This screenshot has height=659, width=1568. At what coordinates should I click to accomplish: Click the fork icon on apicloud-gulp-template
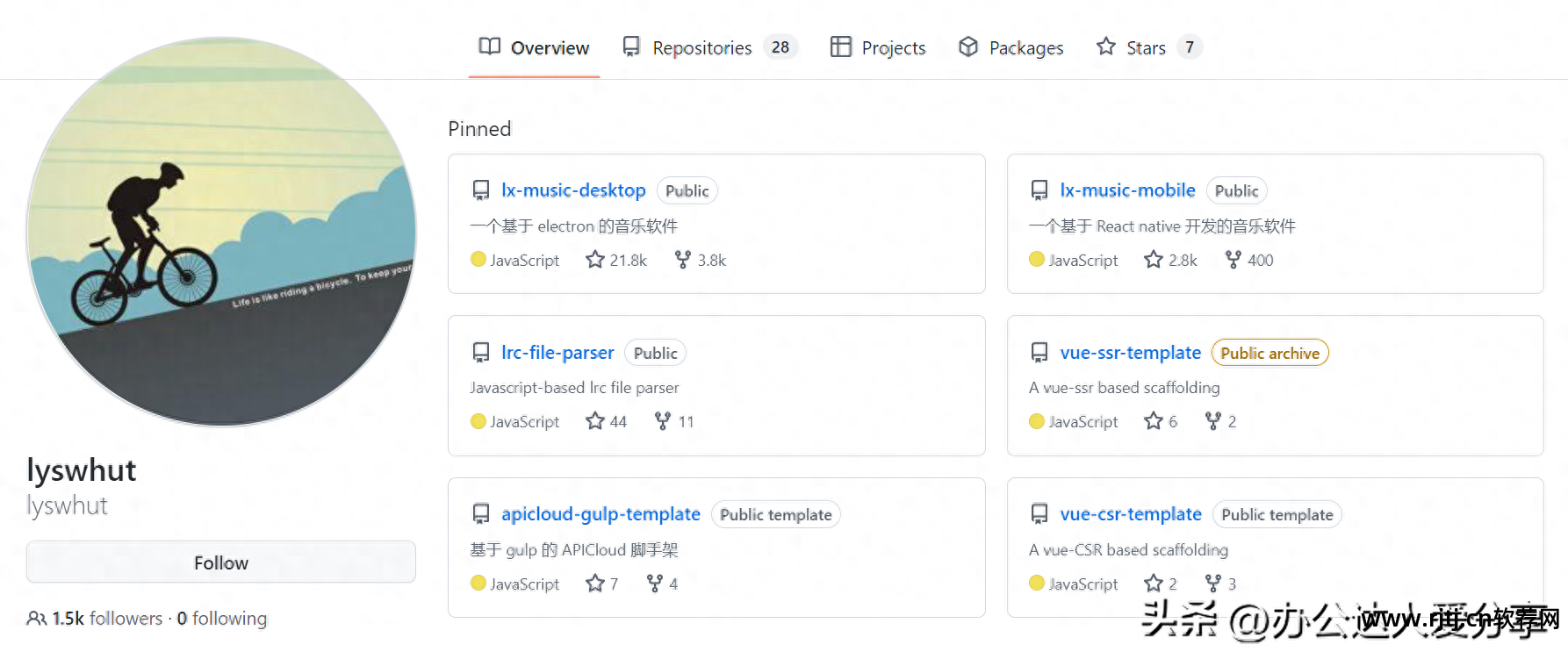click(654, 584)
